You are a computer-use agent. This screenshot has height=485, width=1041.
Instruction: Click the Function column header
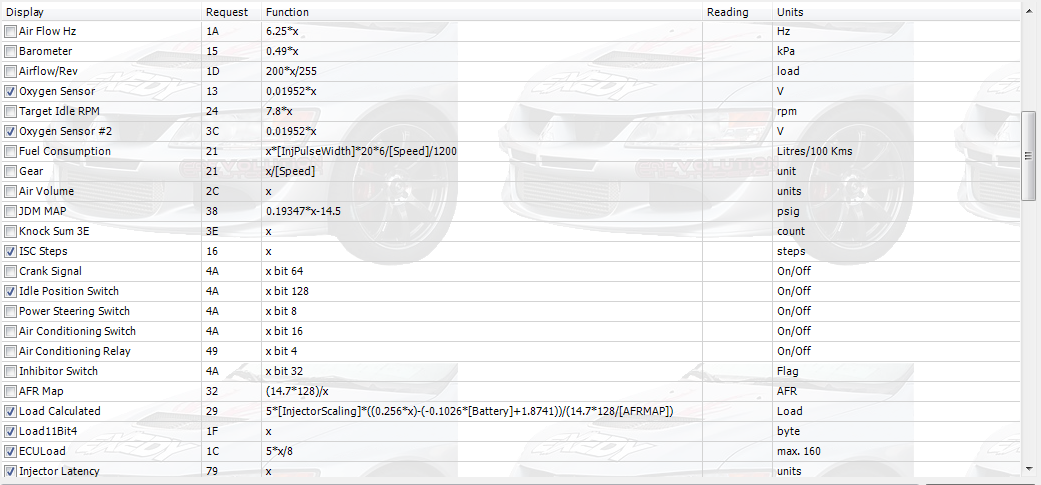click(480, 12)
